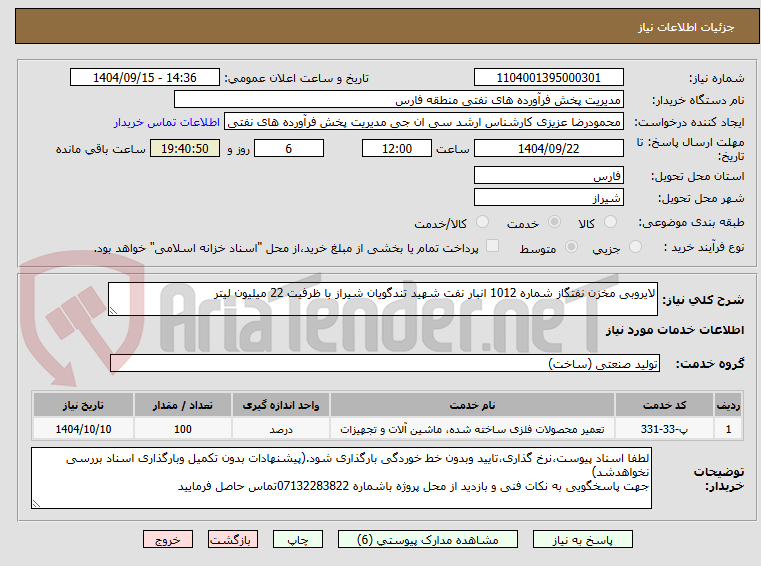Click the جزئیات اطلاعات نیاز header title
Viewport: 761px width, 566px height.
point(686,27)
